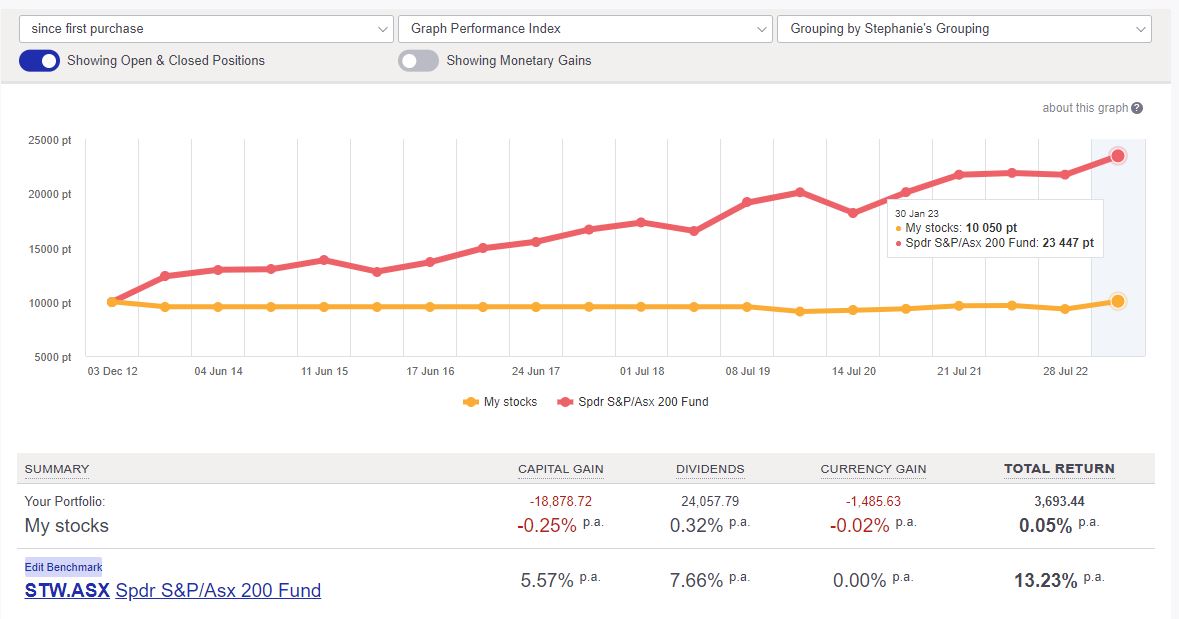Open the "since first purchase" date range dropdown
The image size is (1179, 619).
pyautogui.click(x=205, y=29)
